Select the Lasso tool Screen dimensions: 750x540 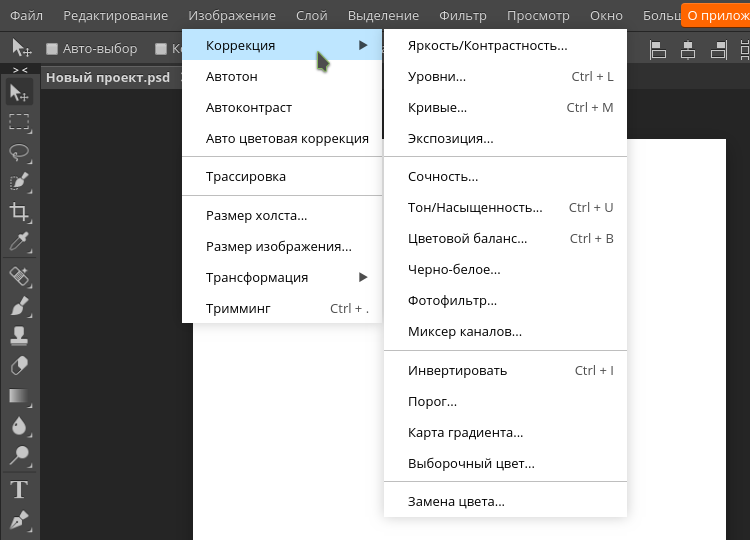(20, 153)
